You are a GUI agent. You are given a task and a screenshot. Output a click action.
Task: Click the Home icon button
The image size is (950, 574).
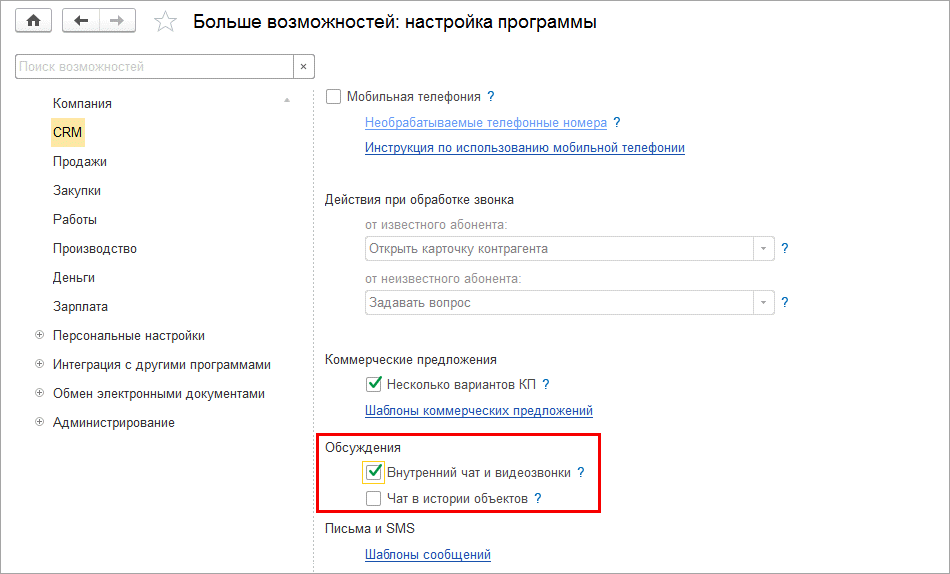pyautogui.click(x=34, y=21)
